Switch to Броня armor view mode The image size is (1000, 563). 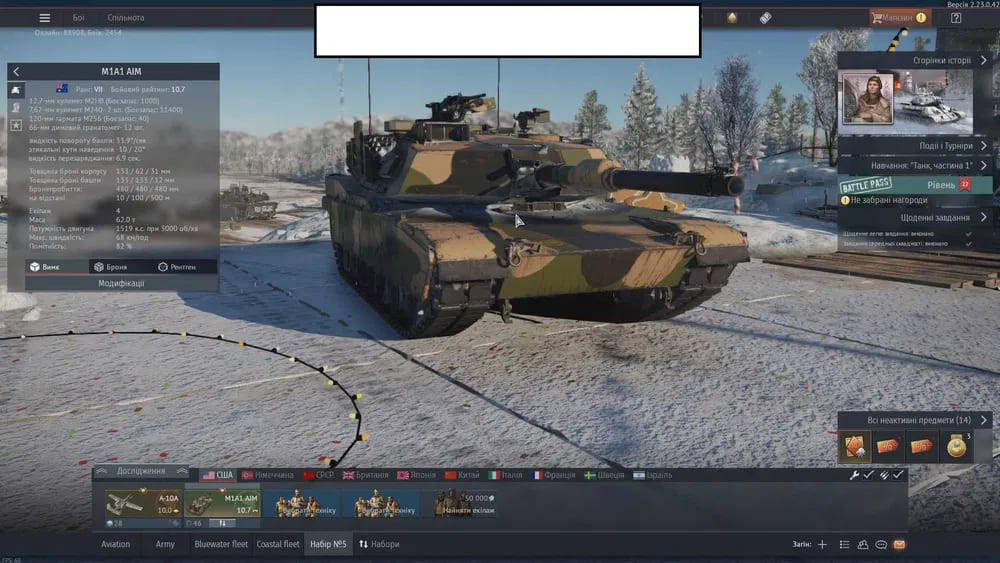coord(110,267)
